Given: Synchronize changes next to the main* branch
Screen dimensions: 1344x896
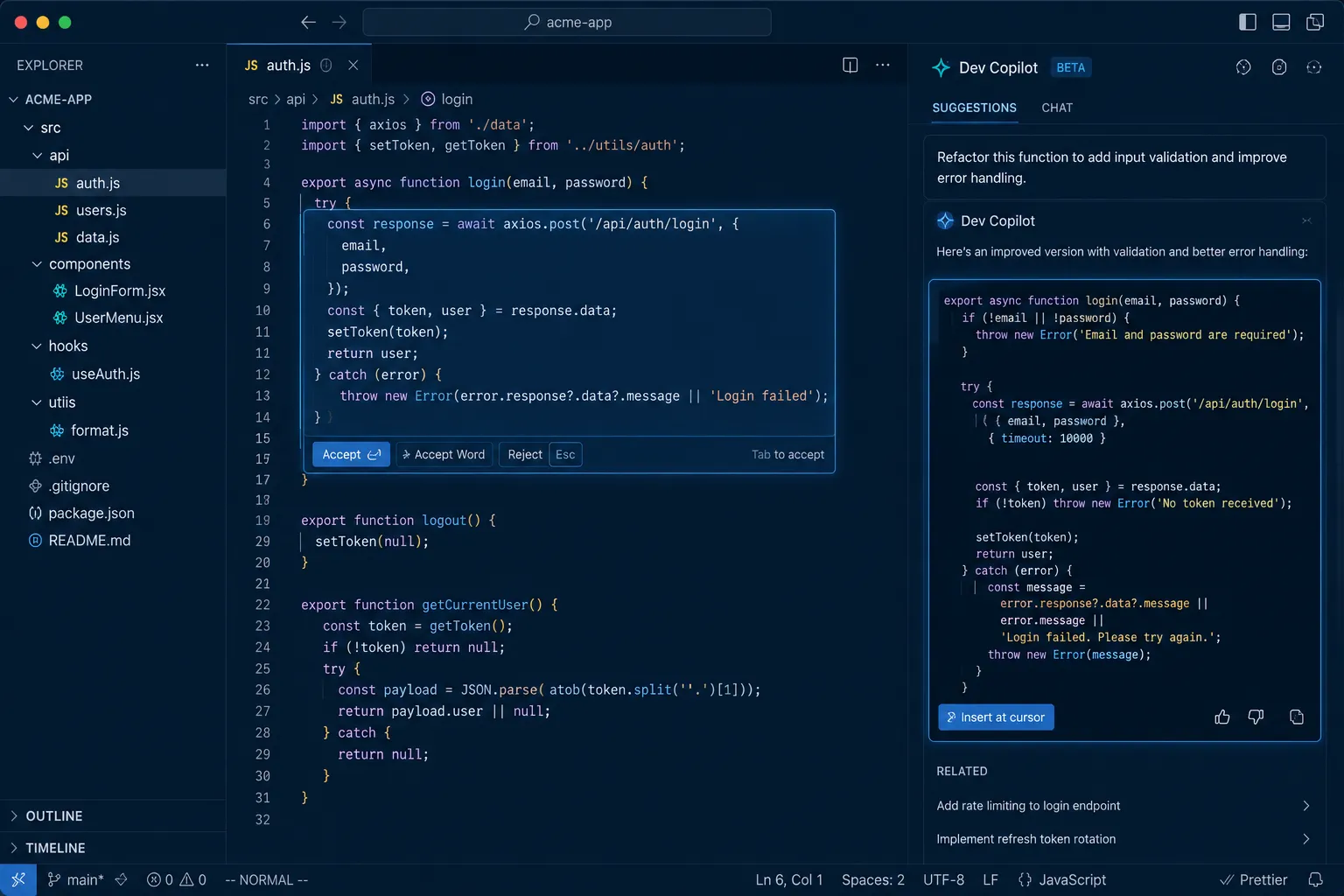Looking at the screenshot, I should 122,880.
